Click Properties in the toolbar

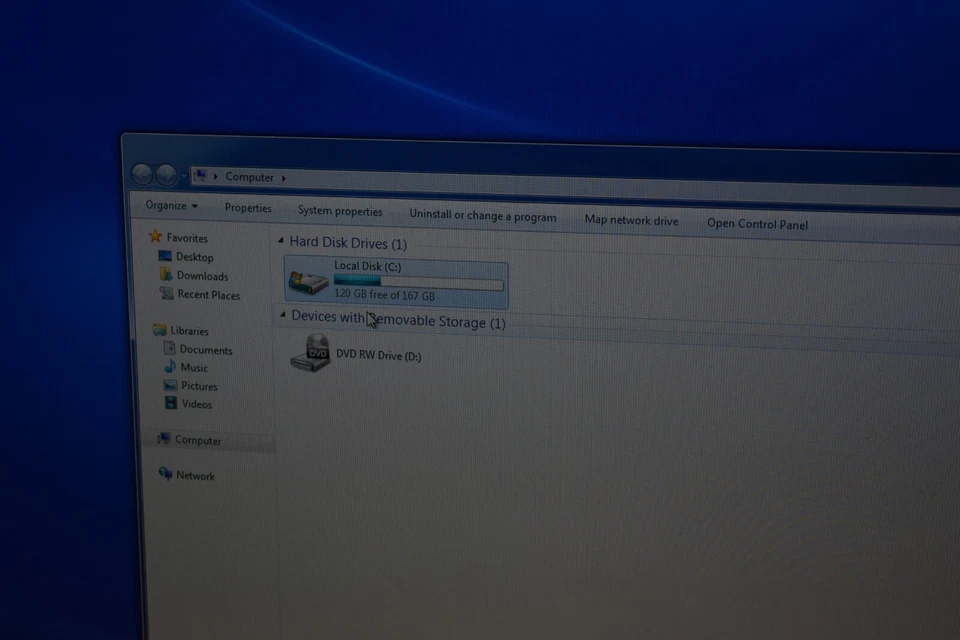click(x=248, y=208)
